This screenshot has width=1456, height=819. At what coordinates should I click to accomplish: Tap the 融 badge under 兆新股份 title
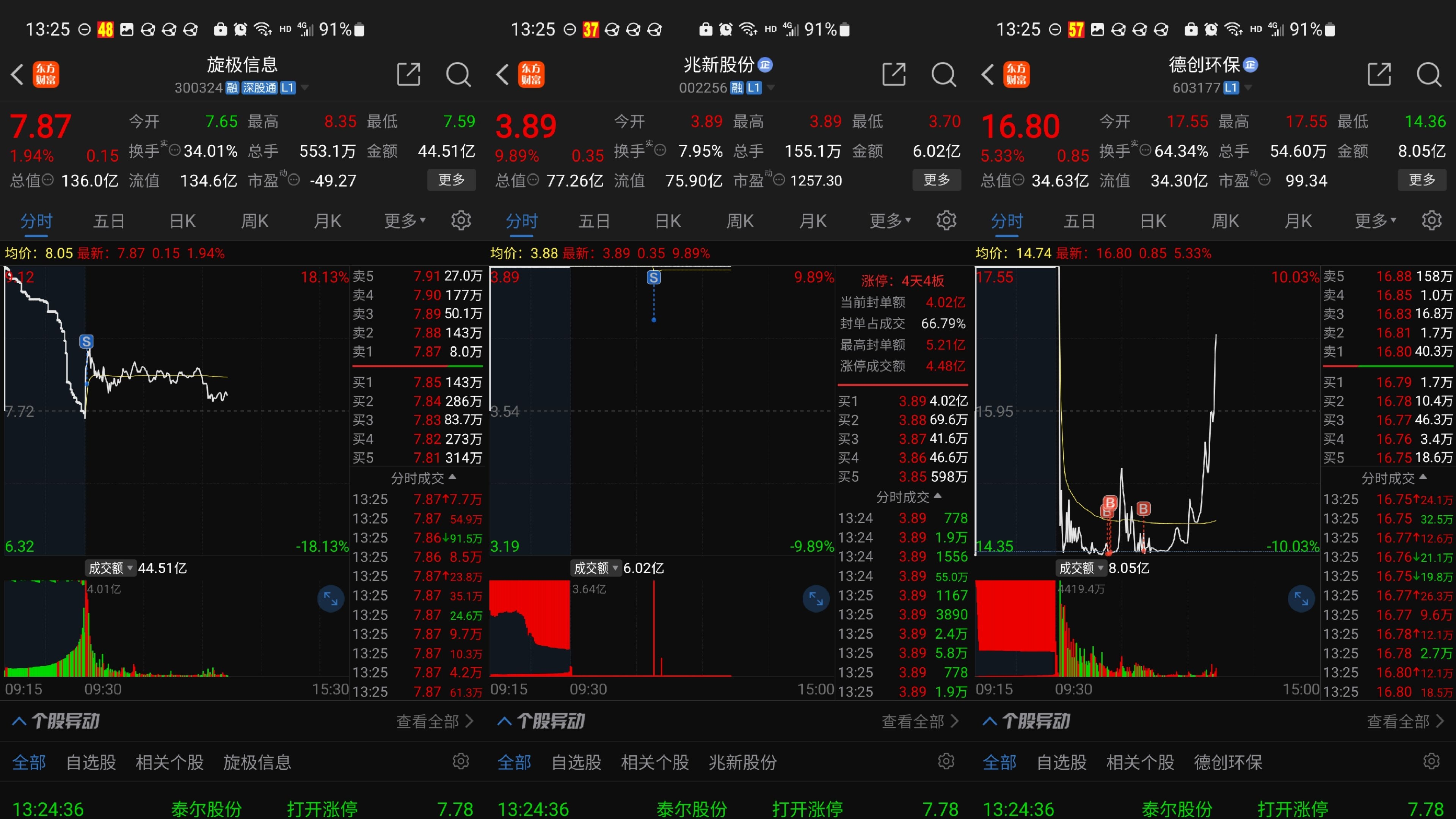coord(736,88)
